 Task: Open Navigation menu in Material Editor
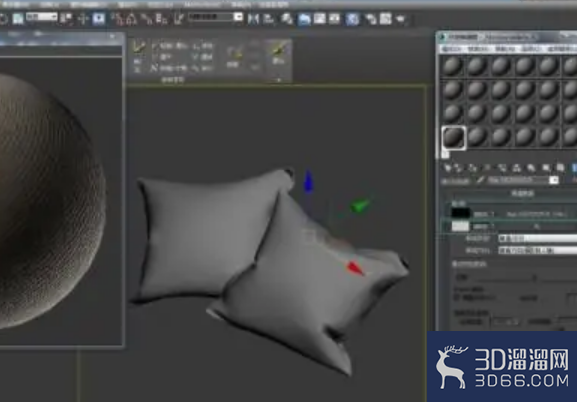[x=505, y=49]
